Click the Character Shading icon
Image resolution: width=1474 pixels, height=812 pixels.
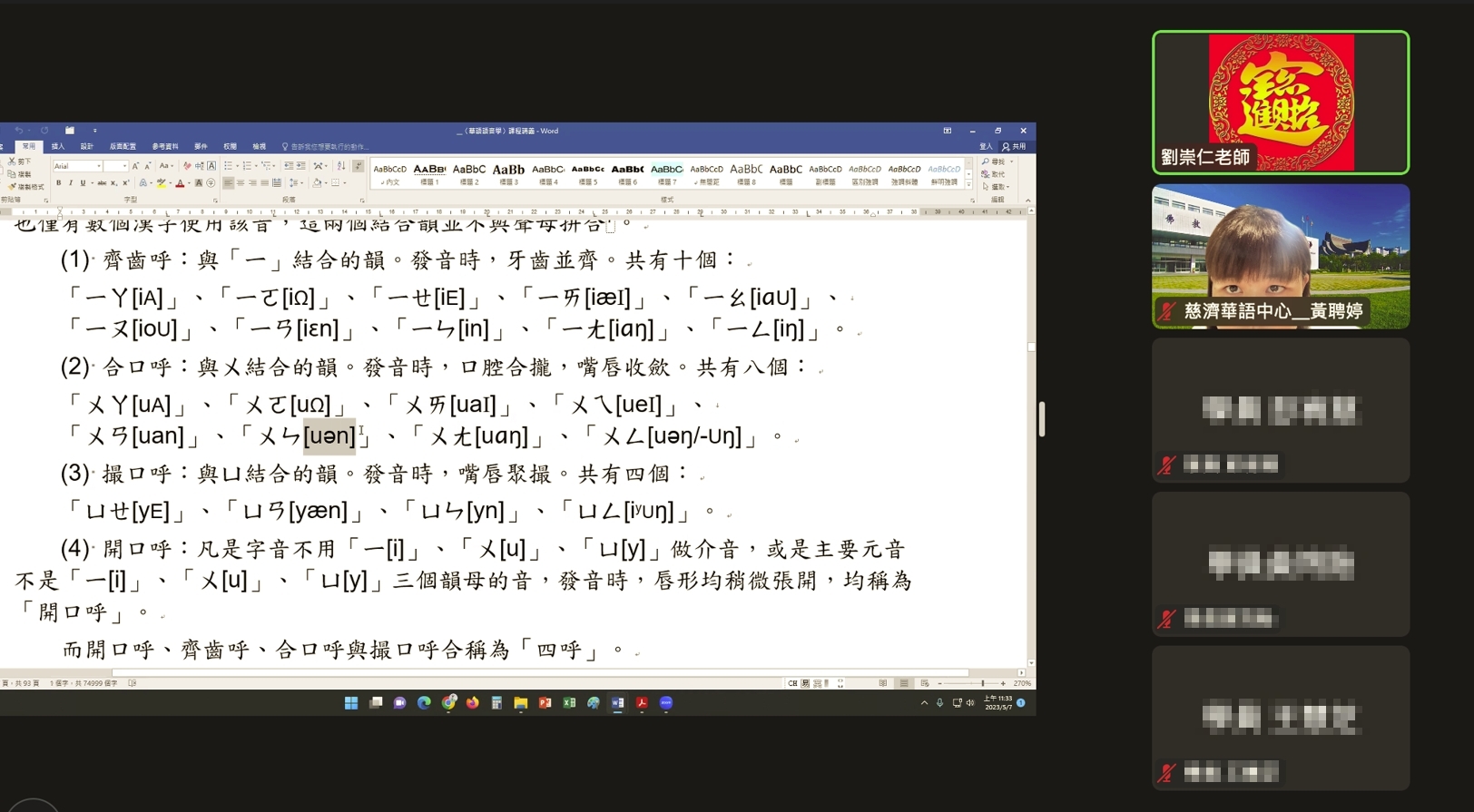point(199,183)
